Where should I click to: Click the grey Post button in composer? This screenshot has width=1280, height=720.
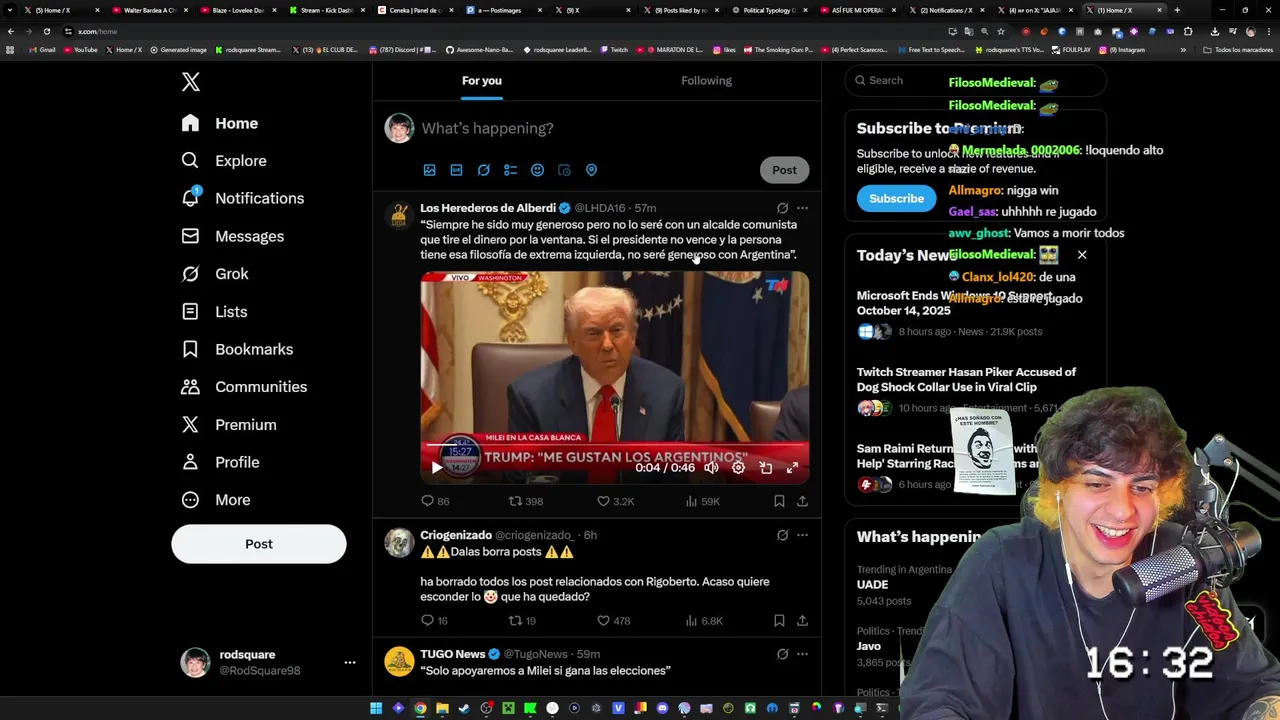click(x=784, y=170)
